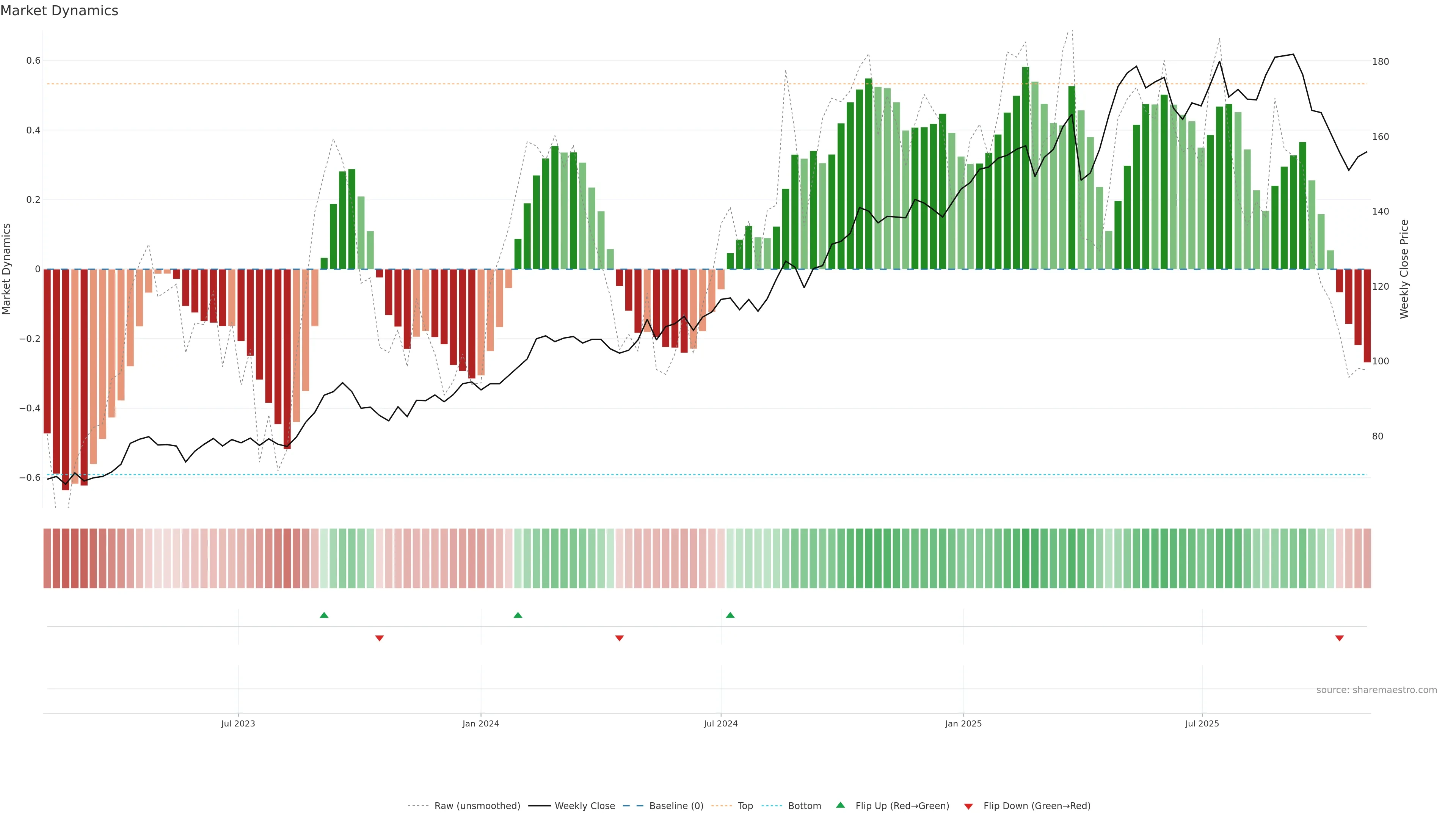Click the rightmost red flip-down triangle in late 2025
Screen dimensions: 1456x819
1339,638
